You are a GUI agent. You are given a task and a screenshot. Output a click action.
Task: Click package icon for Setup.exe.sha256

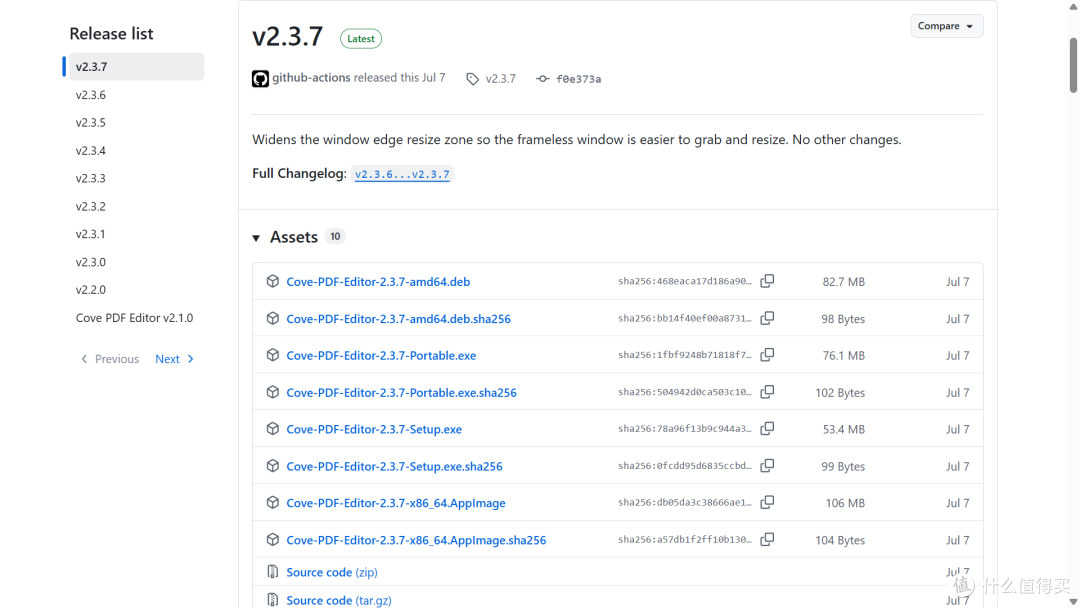[273, 465]
